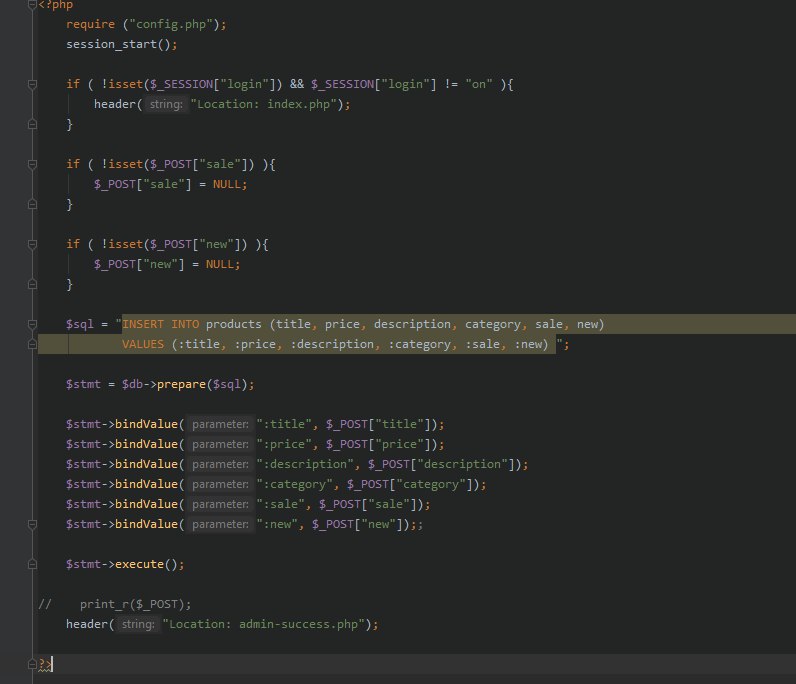Click the ":category" string in its bindValue call
Image resolution: width=796 pixels, height=684 pixels.
pyautogui.click(x=294, y=484)
